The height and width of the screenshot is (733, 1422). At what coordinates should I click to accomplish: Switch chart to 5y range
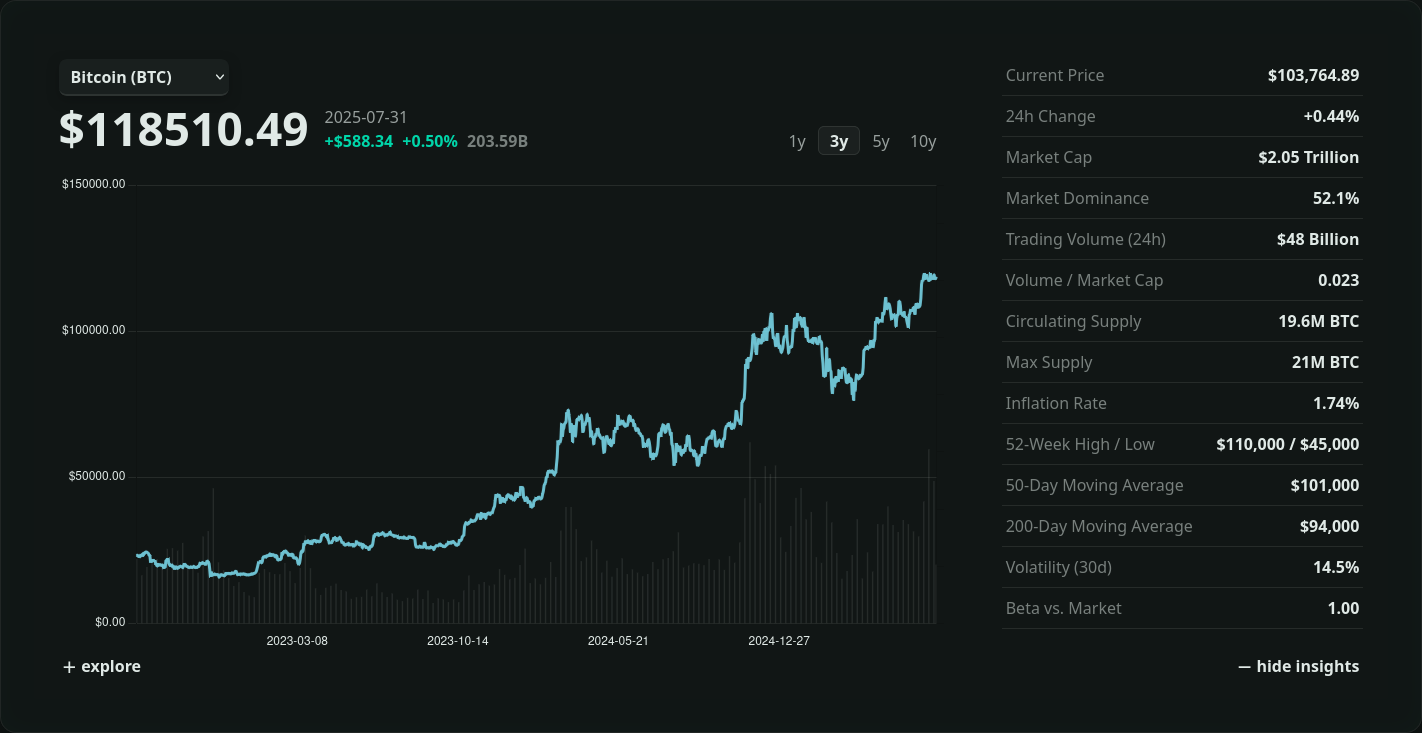coord(880,141)
